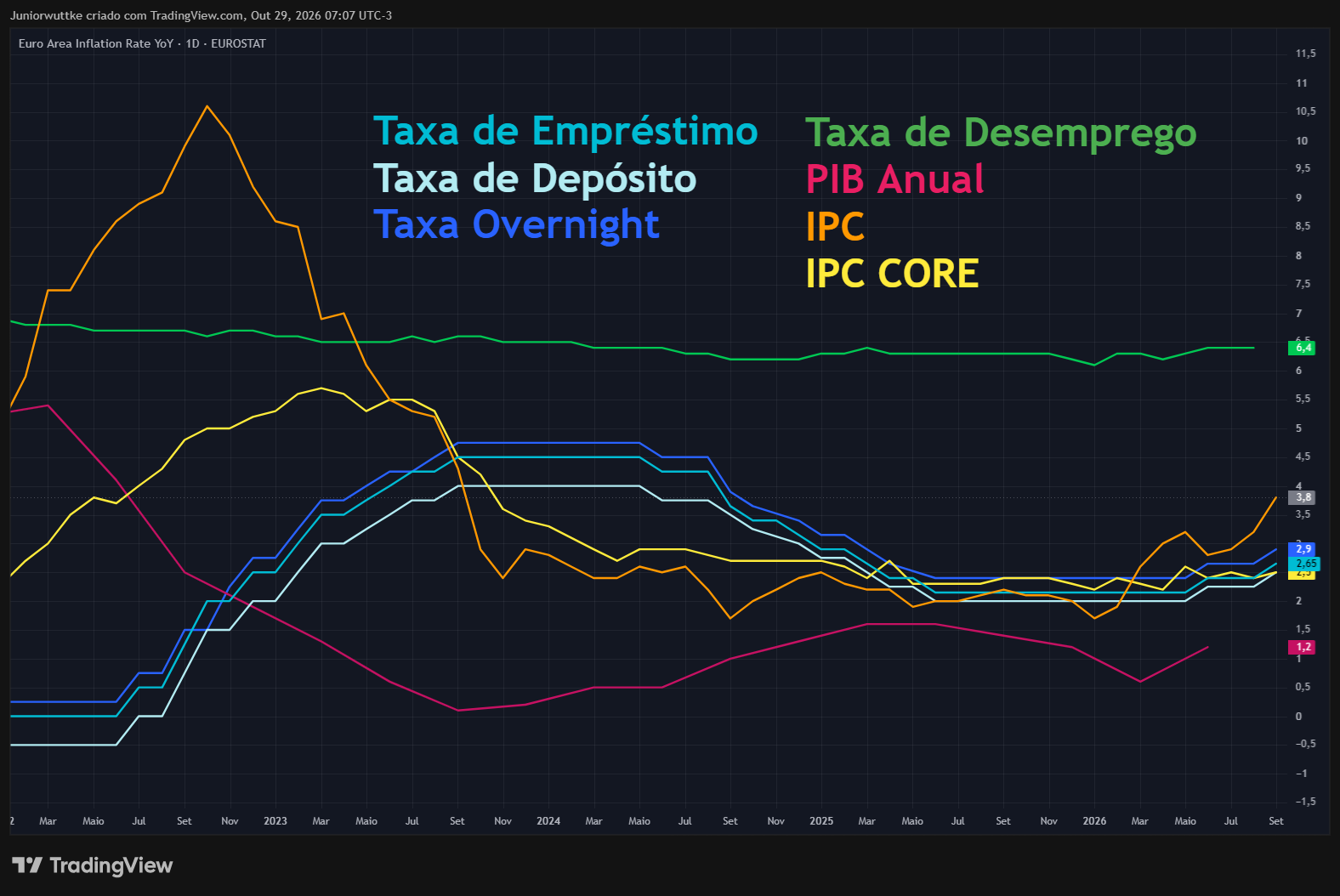Click the 8,5 value on the price axis

[1303, 226]
